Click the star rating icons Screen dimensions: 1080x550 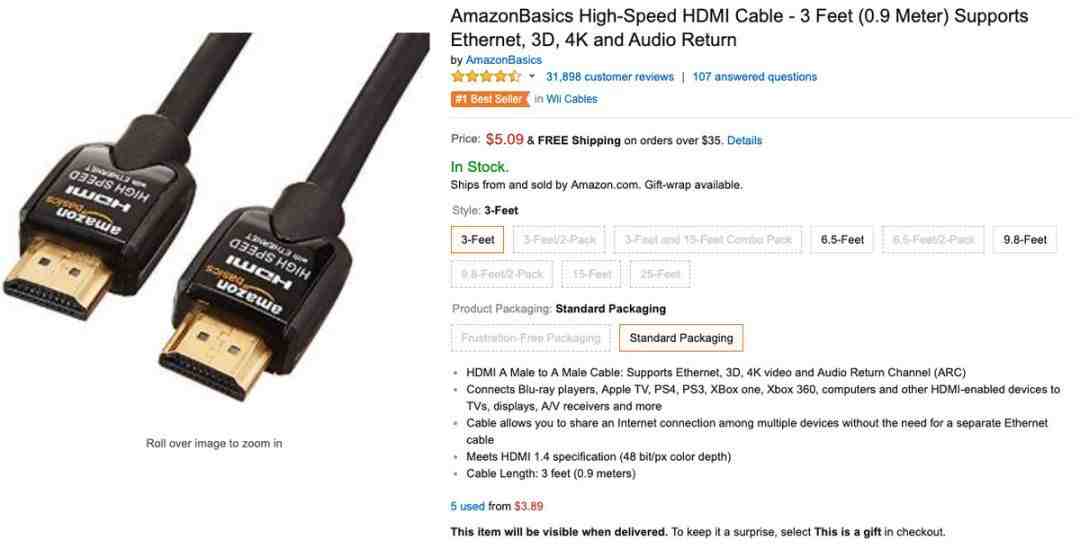click(x=486, y=76)
